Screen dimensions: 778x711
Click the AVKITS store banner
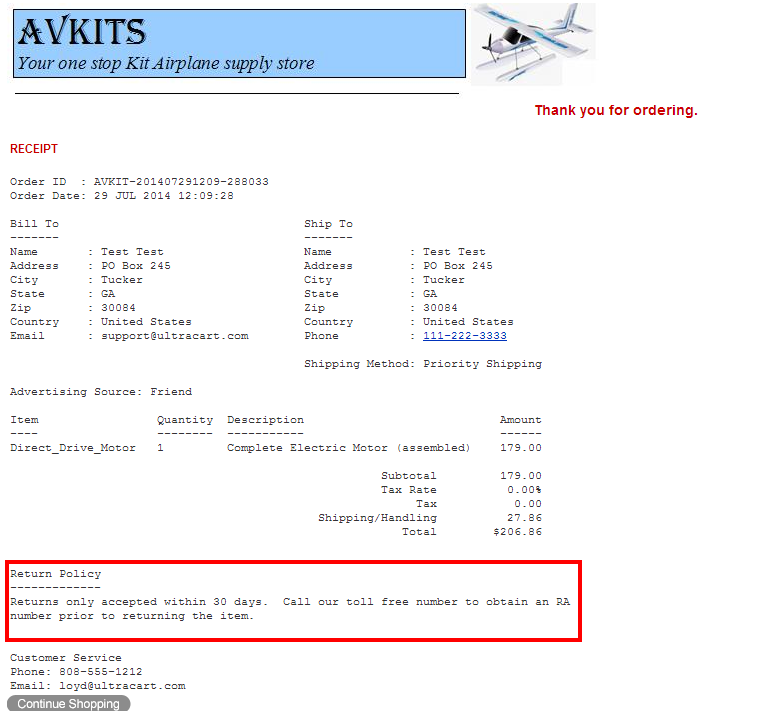coord(239,44)
